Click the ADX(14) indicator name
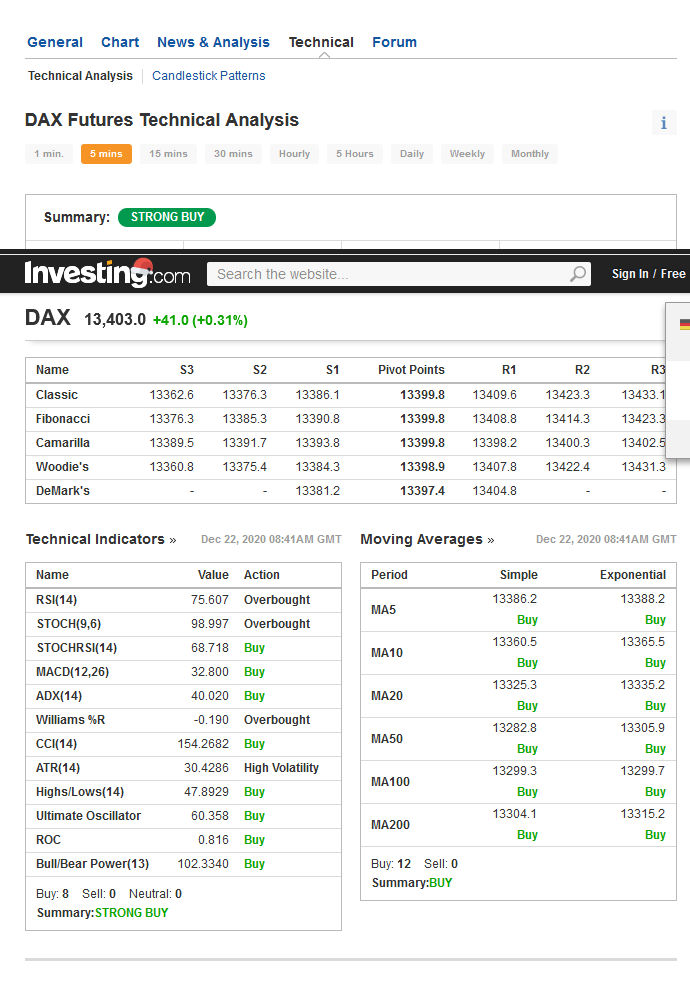The height and width of the screenshot is (985, 690). coord(59,696)
